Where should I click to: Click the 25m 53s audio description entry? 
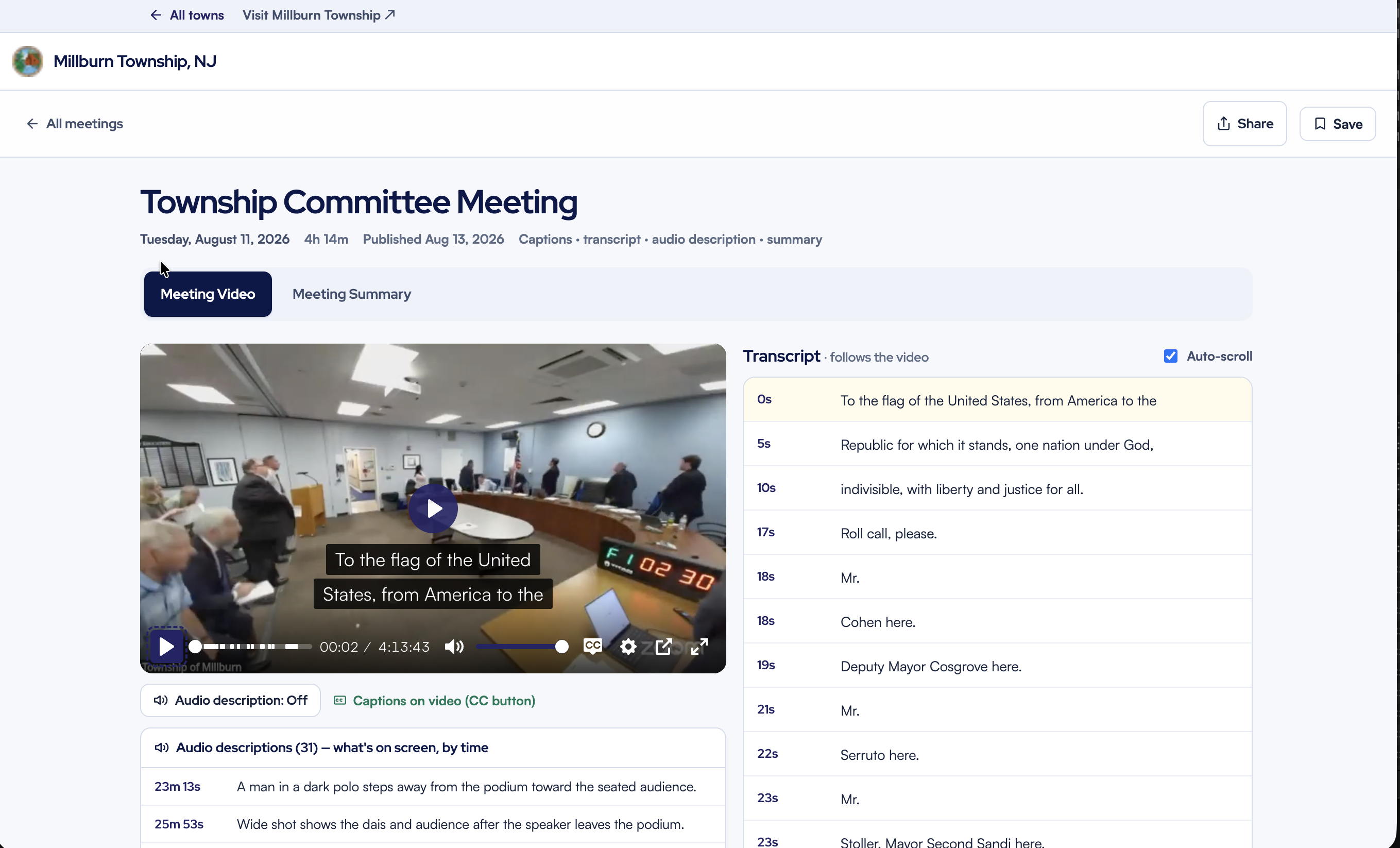click(433, 824)
